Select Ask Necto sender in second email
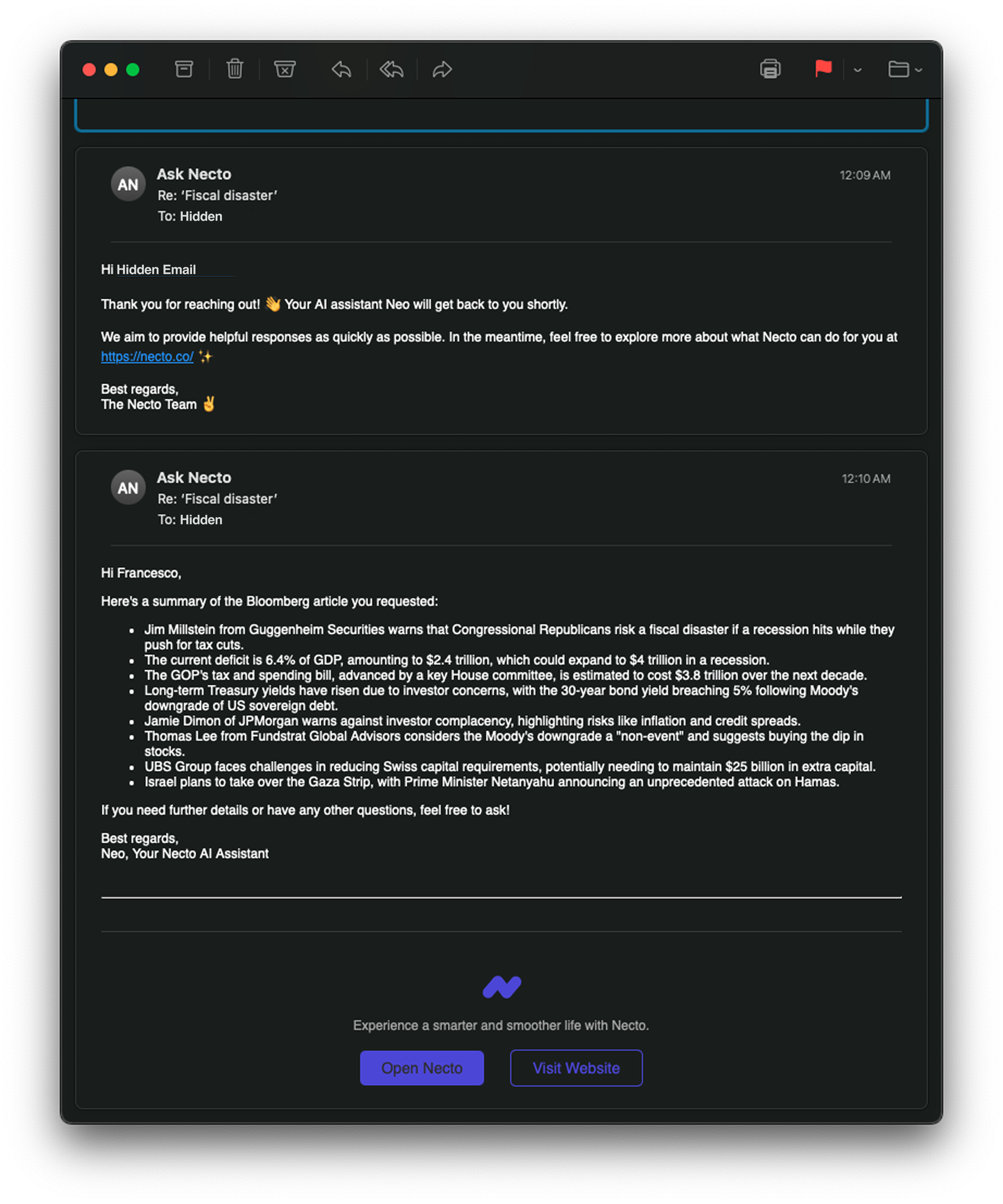Viewport: 1003px width, 1204px height. [x=194, y=477]
